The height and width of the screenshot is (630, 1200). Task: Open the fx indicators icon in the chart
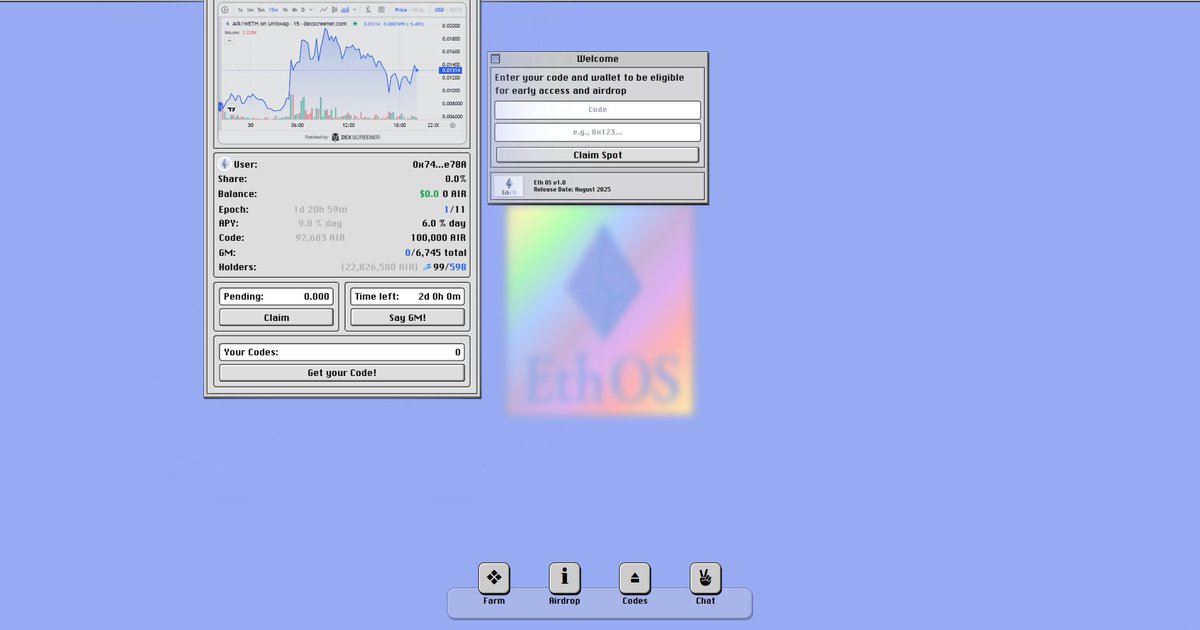point(368,10)
